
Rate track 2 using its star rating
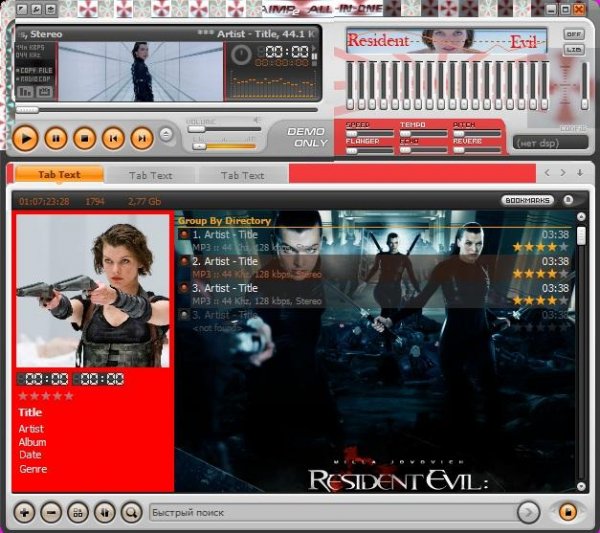(x=541, y=274)
